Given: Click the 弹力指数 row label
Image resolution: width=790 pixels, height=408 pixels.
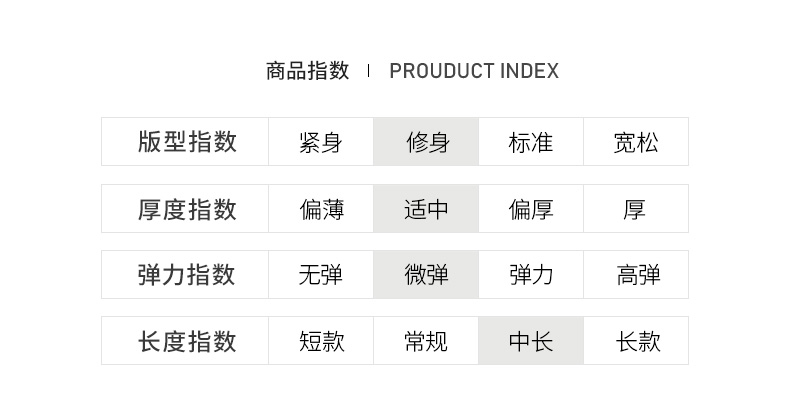Looking at the screenshot, I should coord(186,275).
